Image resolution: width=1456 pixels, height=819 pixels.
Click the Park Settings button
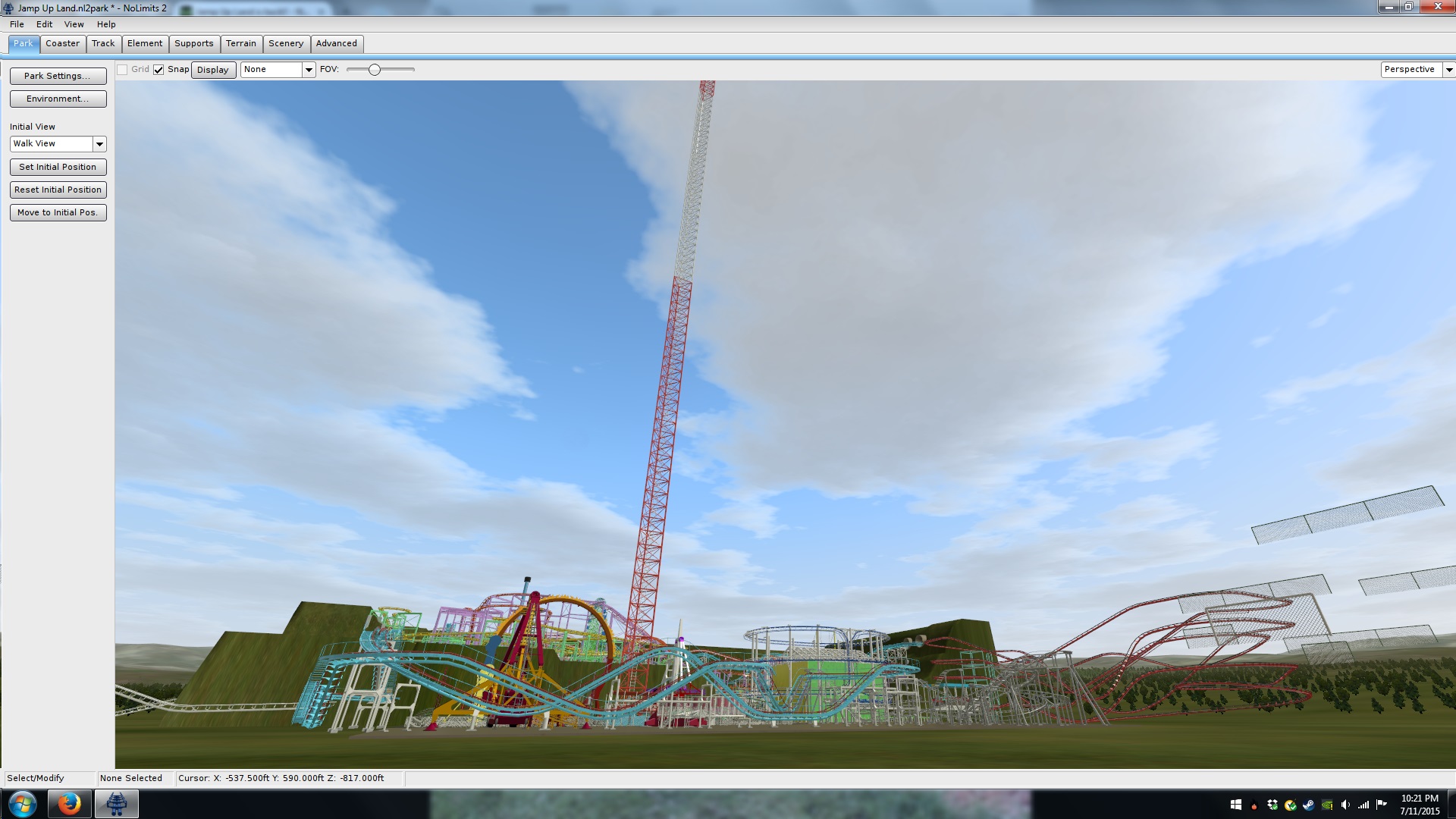pyautogui.click(x=58, y=76)
